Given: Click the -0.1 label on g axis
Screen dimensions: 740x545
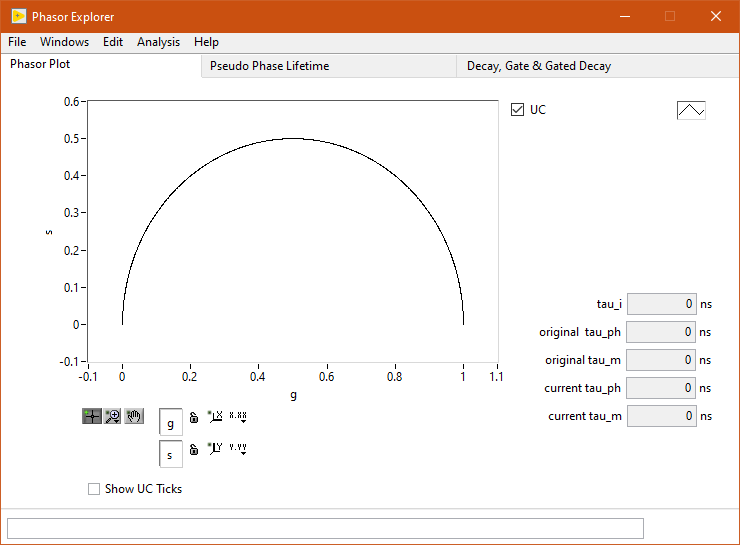Looking at the screenshot, I should (x=88, y=377).
